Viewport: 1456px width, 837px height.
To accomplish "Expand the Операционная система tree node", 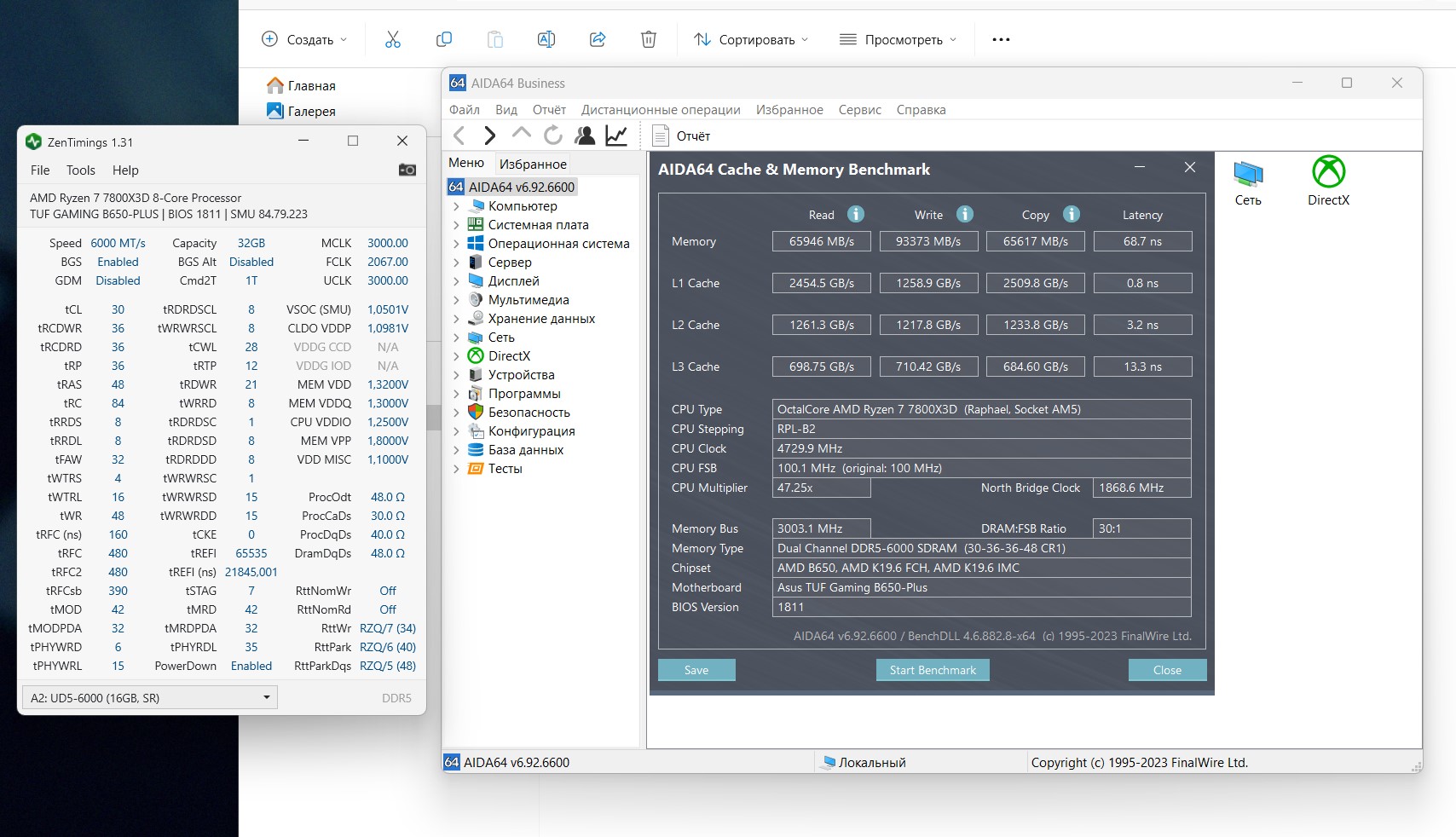I will [456, 244].
